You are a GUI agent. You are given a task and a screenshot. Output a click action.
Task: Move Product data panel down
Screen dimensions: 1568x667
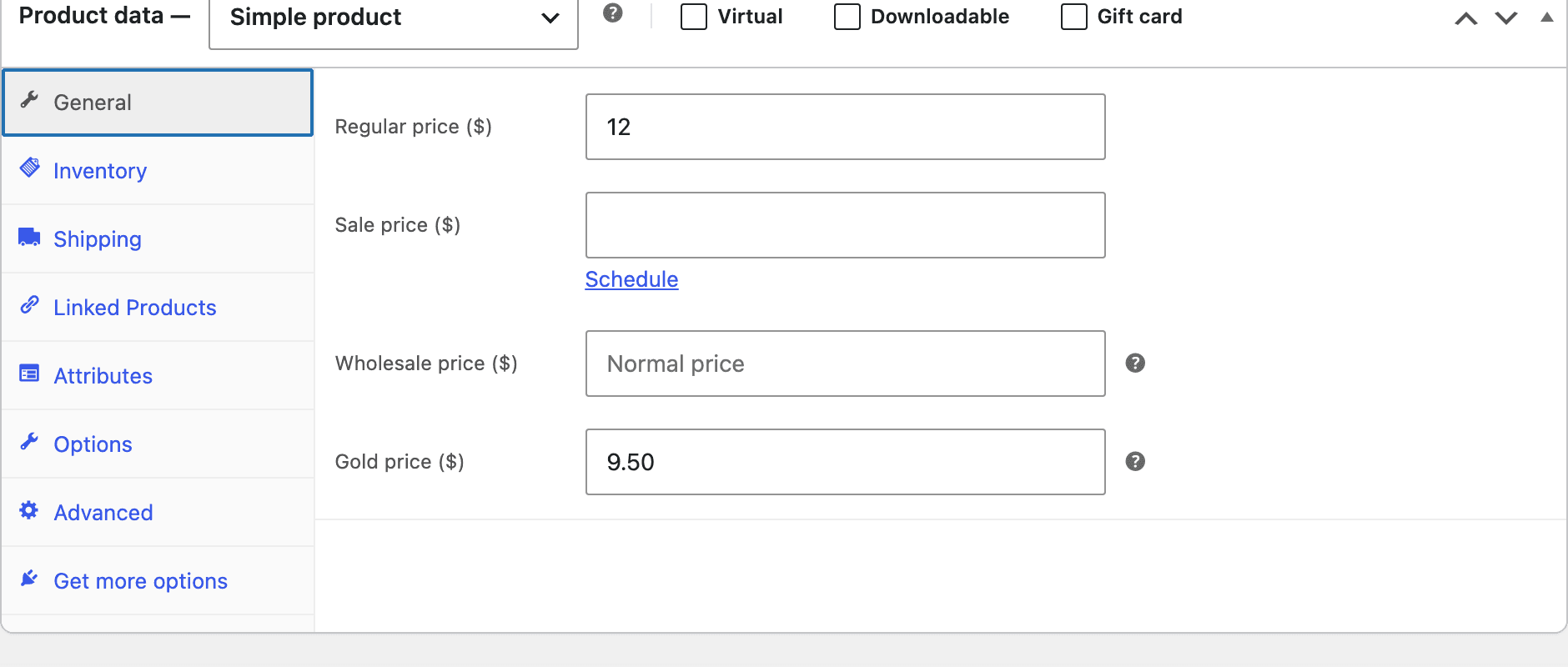click(x=1506, y=18)
